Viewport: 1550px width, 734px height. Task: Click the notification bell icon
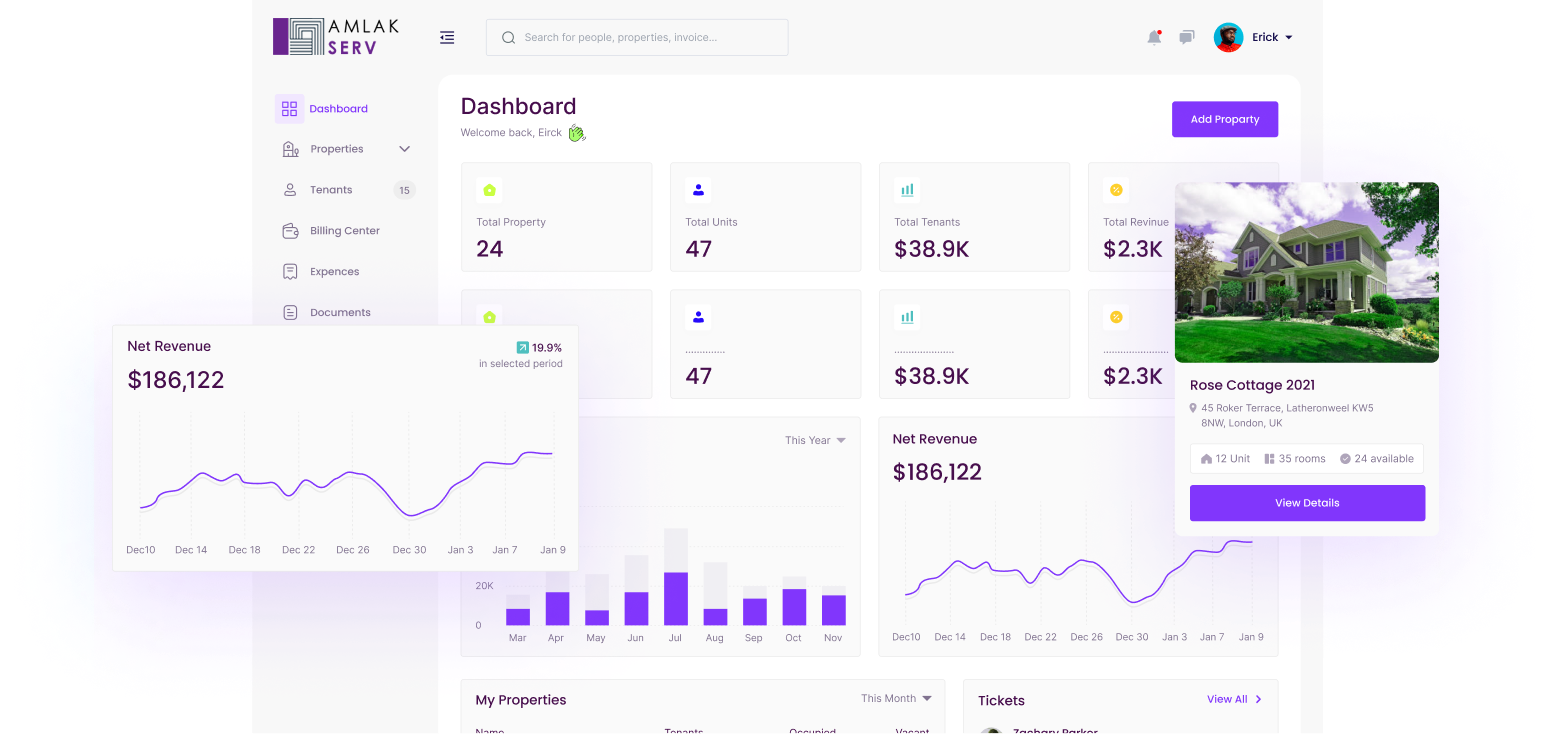[x=1154, y=37]
